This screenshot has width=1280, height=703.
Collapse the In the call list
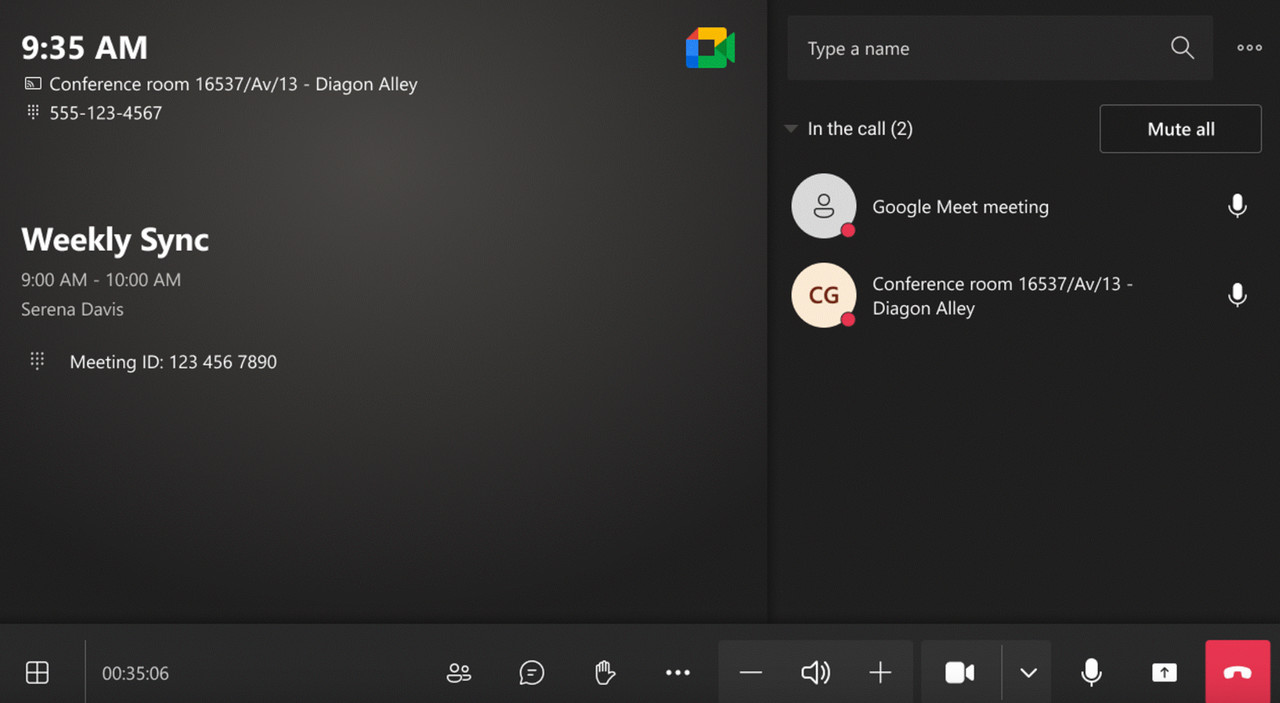791,129
